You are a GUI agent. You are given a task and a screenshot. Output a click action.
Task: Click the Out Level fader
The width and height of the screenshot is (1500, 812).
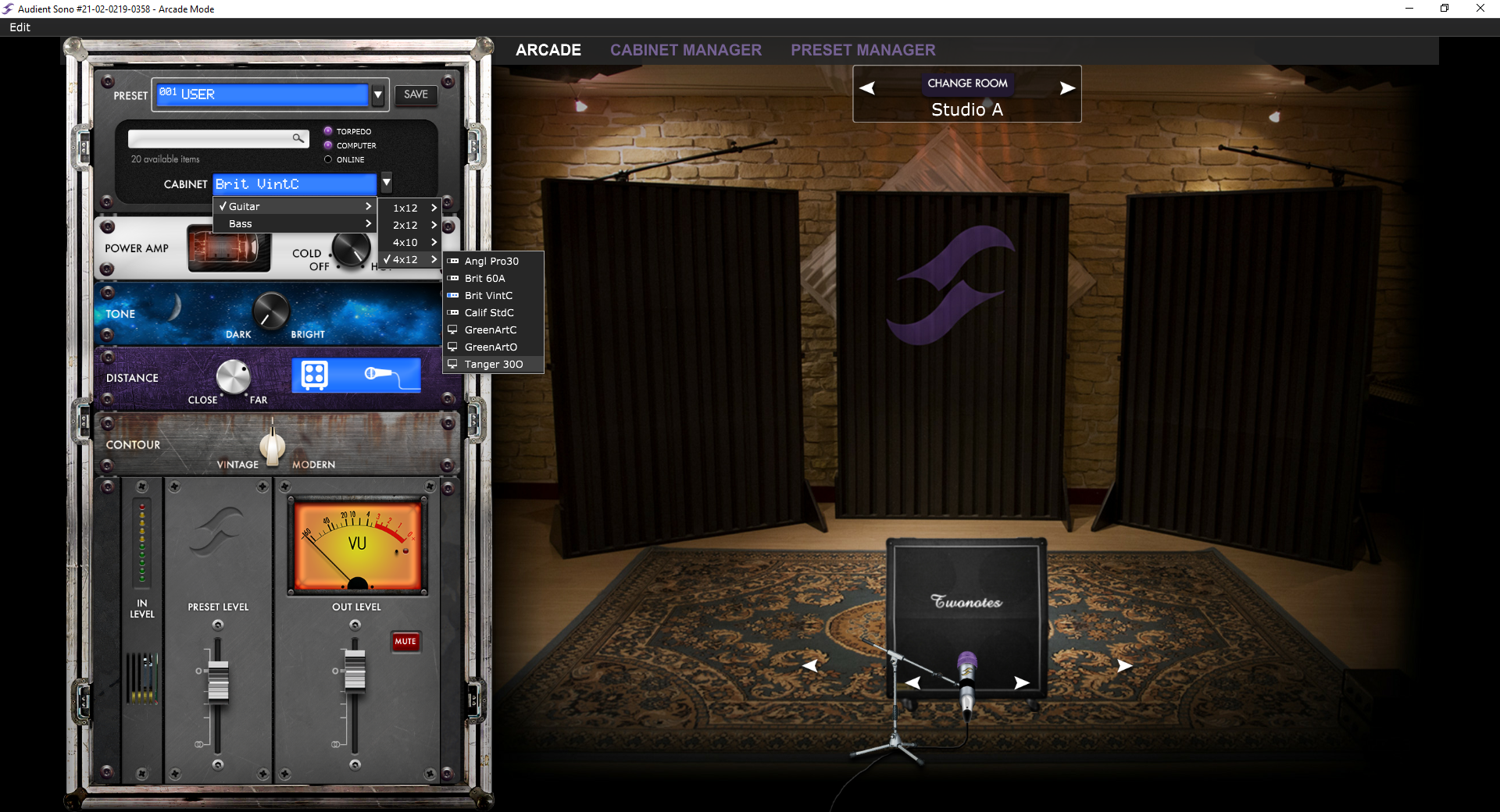point(355,671)
